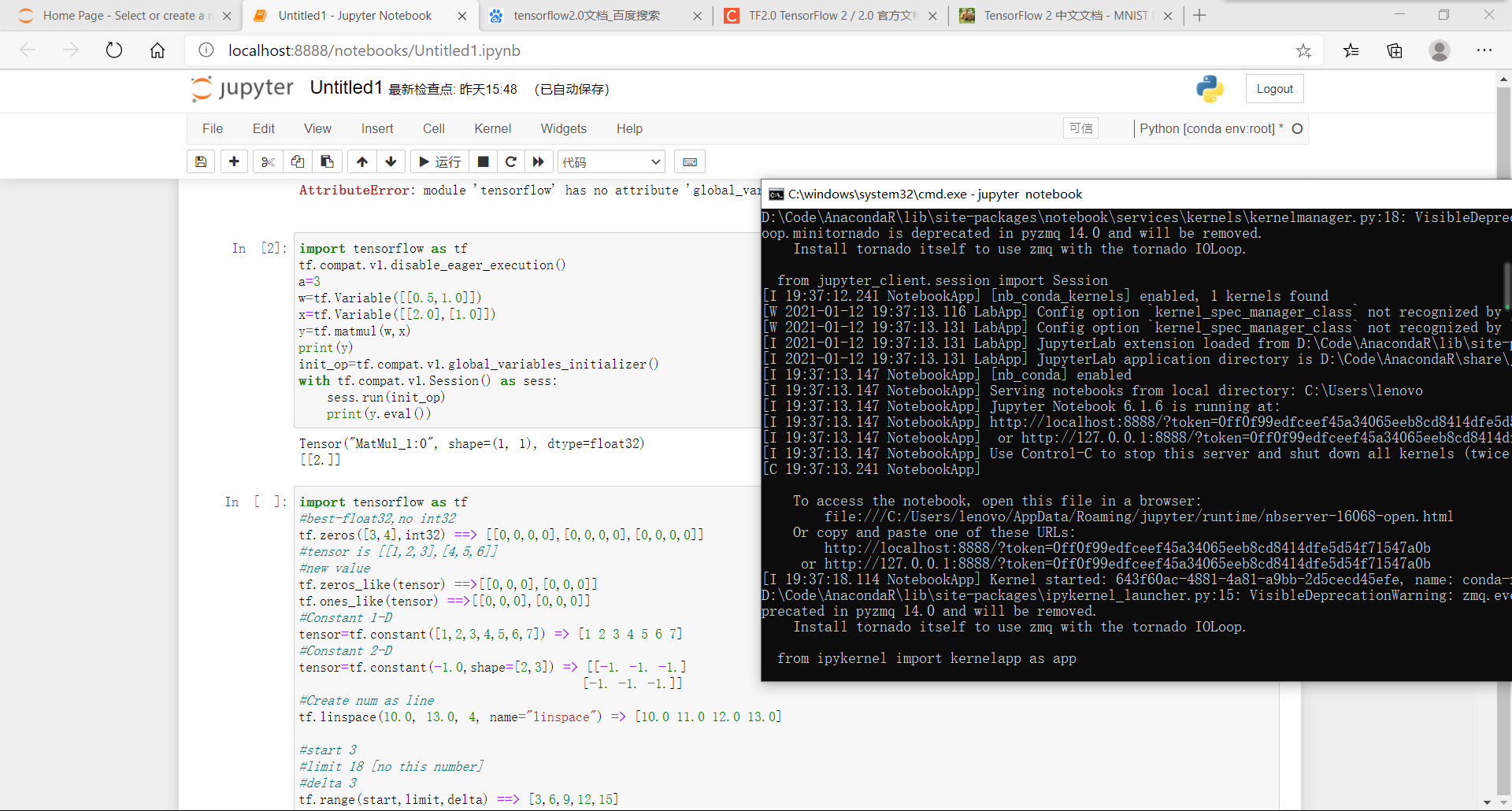1512x811 pixels.
Task: Run the current cell (运行)
Action: 439,162
